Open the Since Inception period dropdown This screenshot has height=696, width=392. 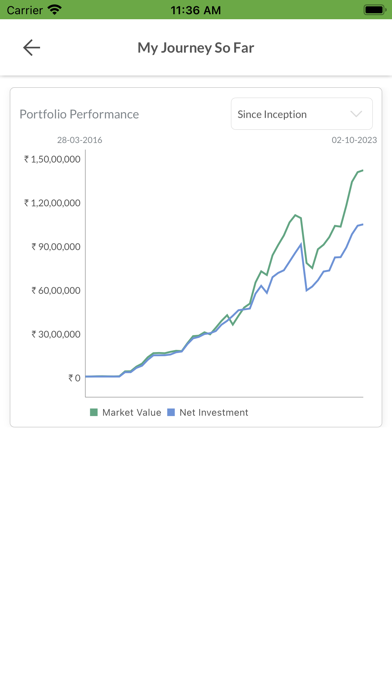pyautogui.click(x=302, y=114)
